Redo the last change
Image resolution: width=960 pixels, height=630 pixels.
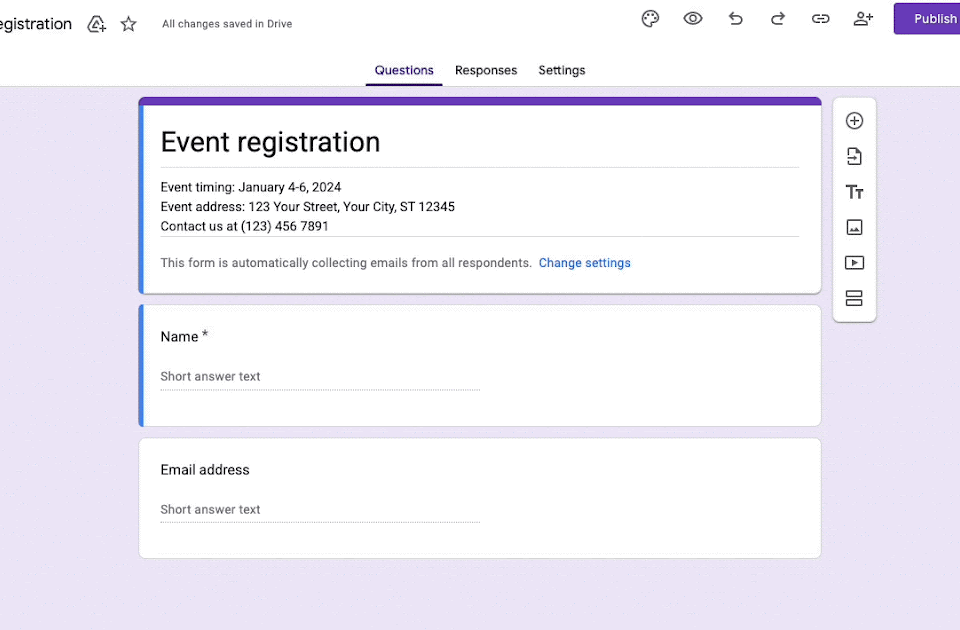click(x=778, y=19)
